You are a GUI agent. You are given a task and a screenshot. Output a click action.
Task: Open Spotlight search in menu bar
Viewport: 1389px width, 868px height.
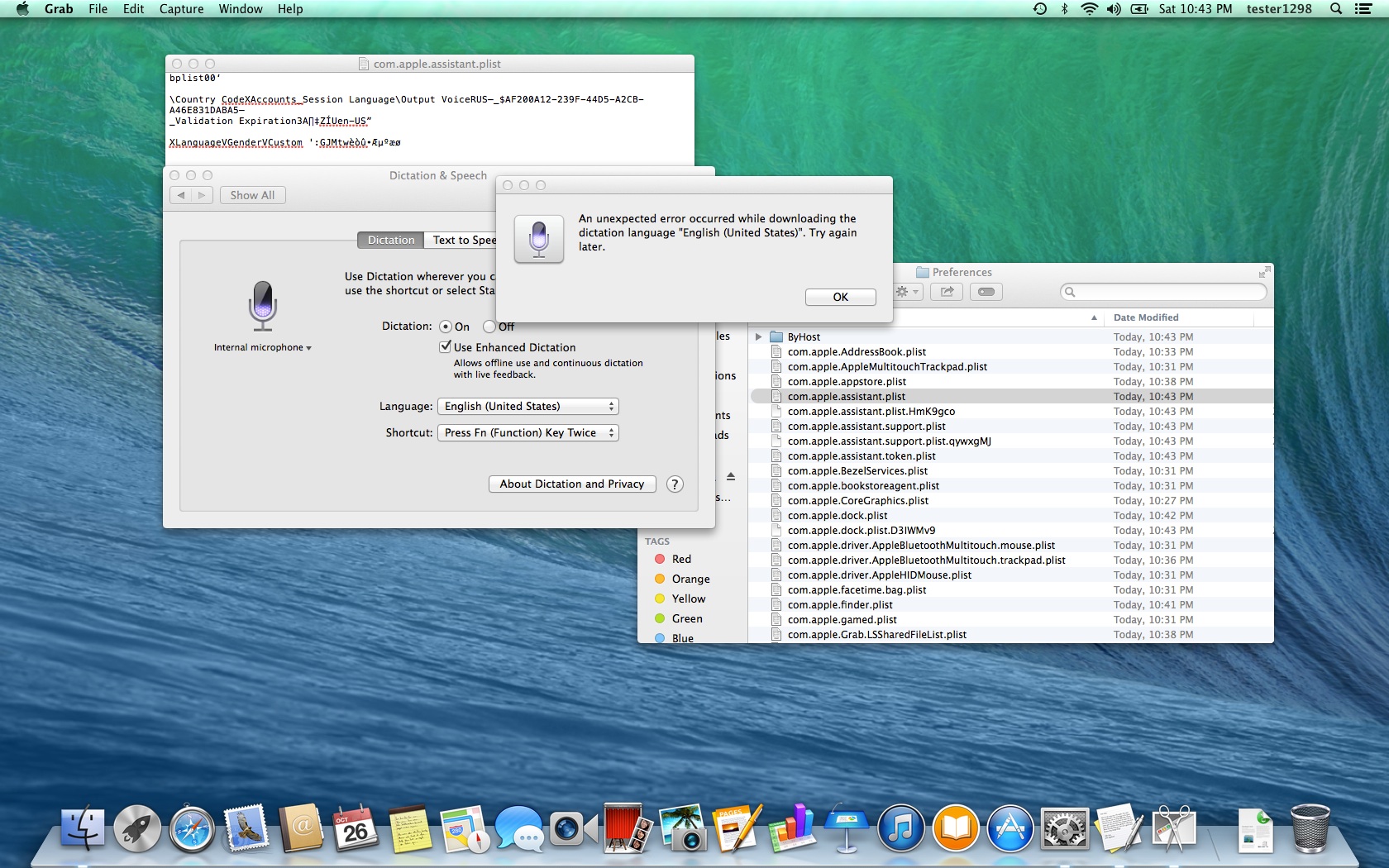tap(1335, 9)
